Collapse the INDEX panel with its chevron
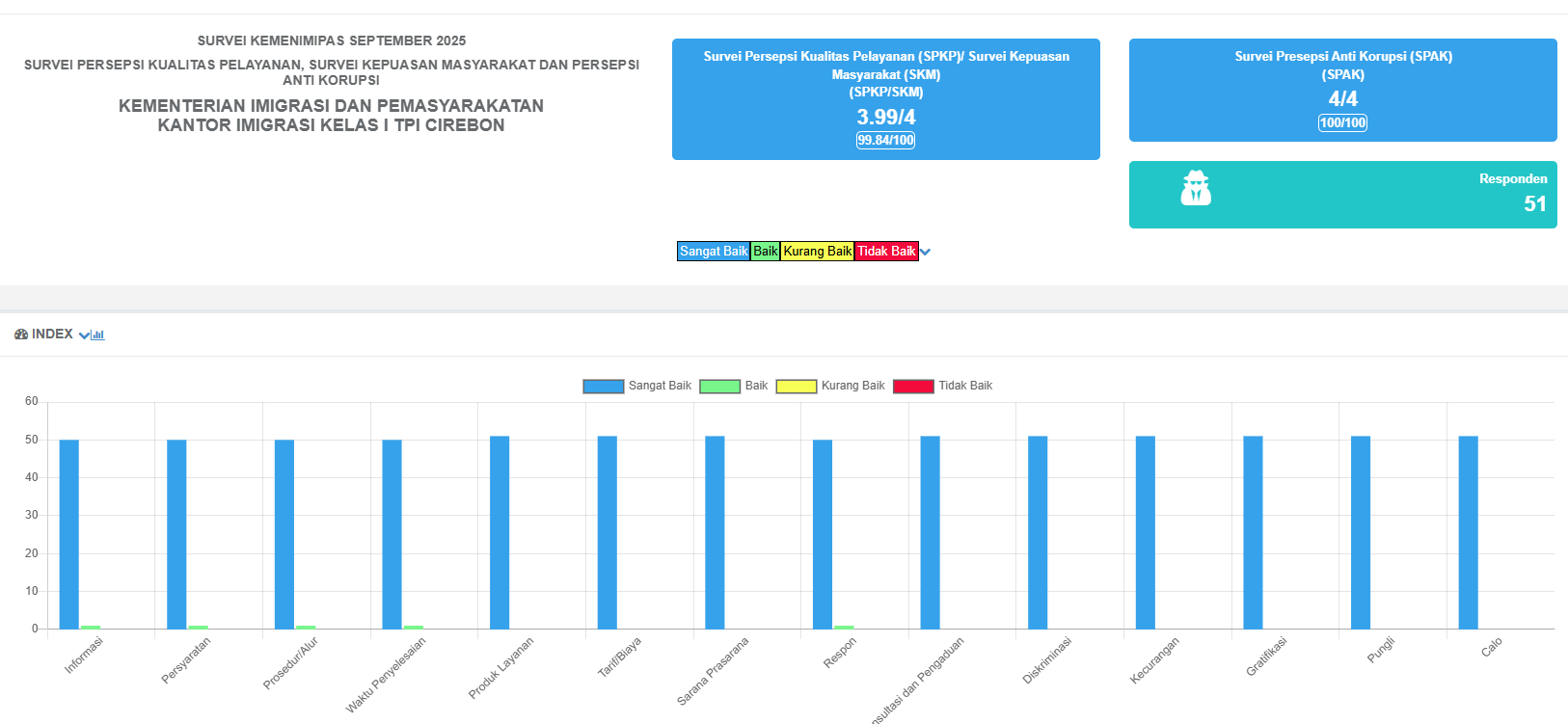Screen dimensions: 1568x724 coord(84,335)
